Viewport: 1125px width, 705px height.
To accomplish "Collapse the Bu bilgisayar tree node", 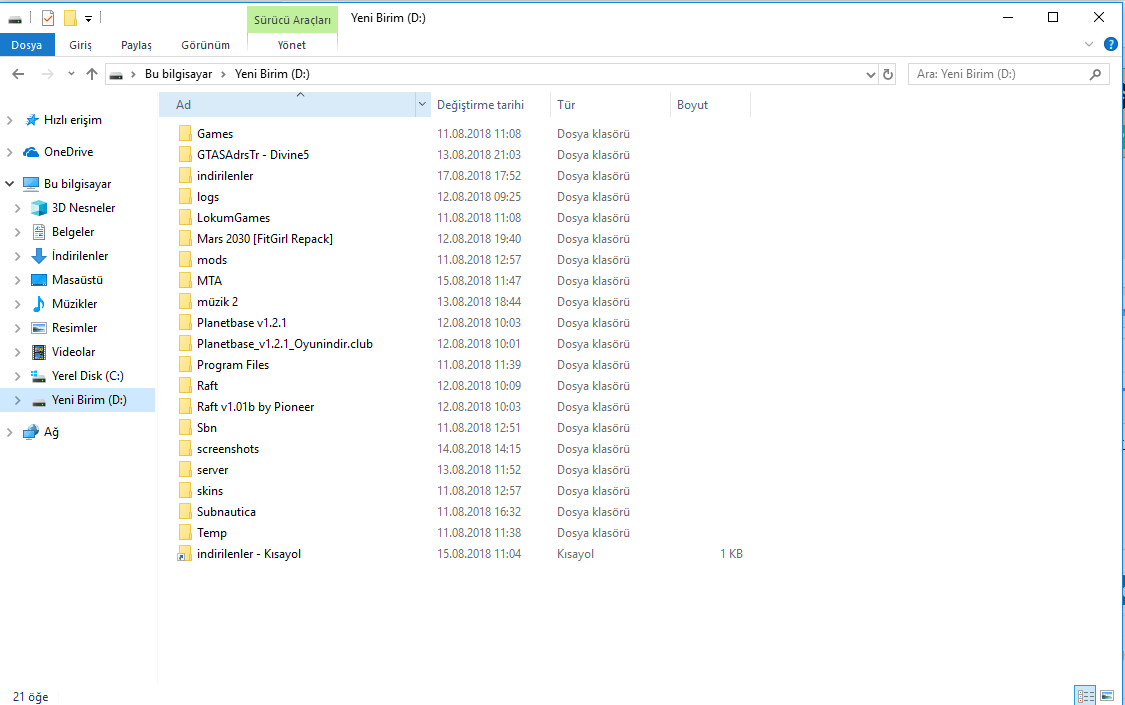I will (9, 184).
